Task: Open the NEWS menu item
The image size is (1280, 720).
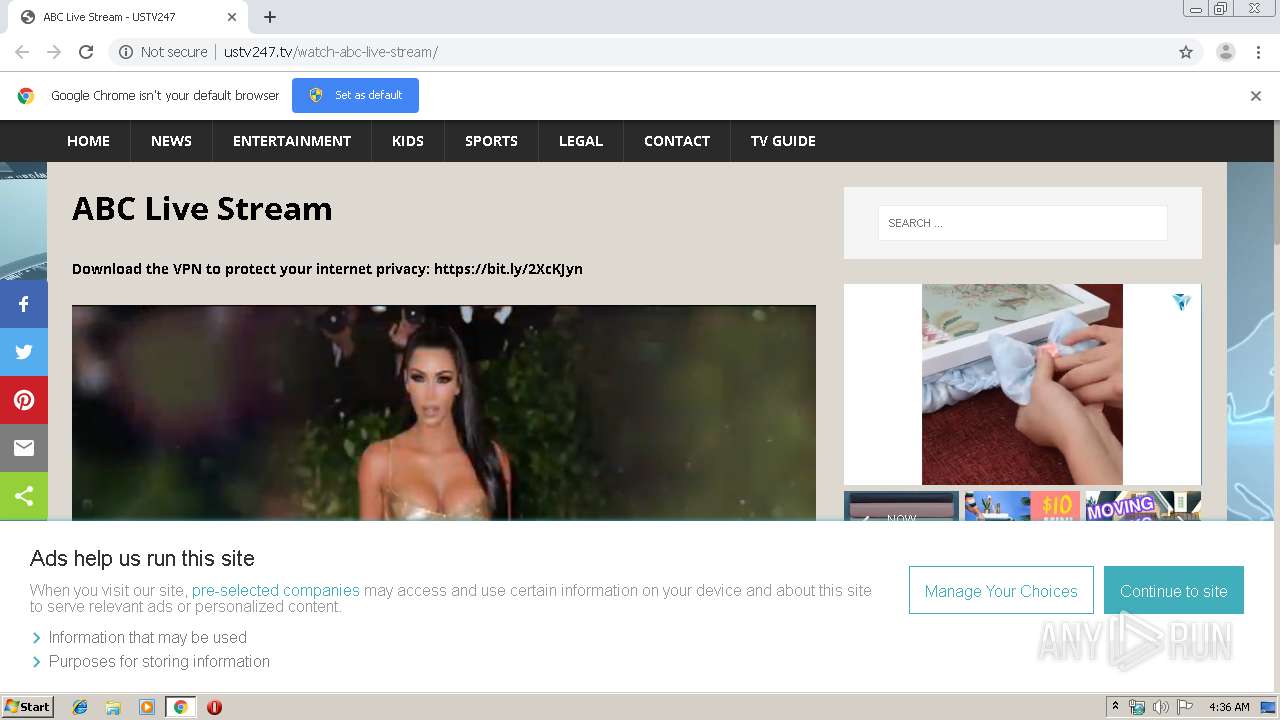Action: coord(171,141)
